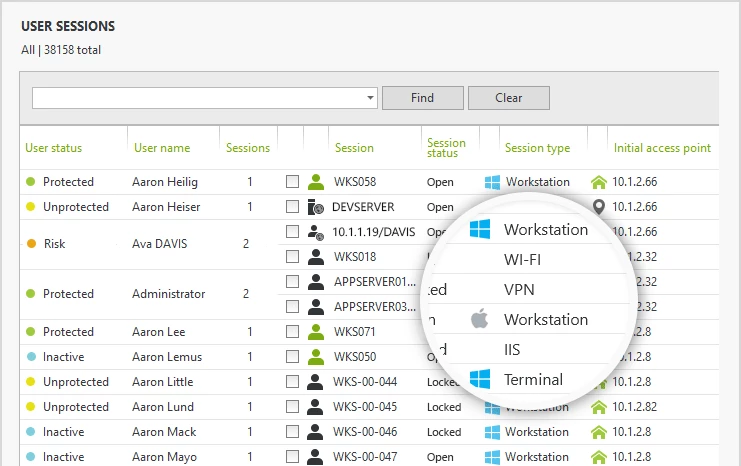Viewport: 741px width, 466px height.
Task: Click the location pin icon in DEVSERVER row
Action: [599, 207]
